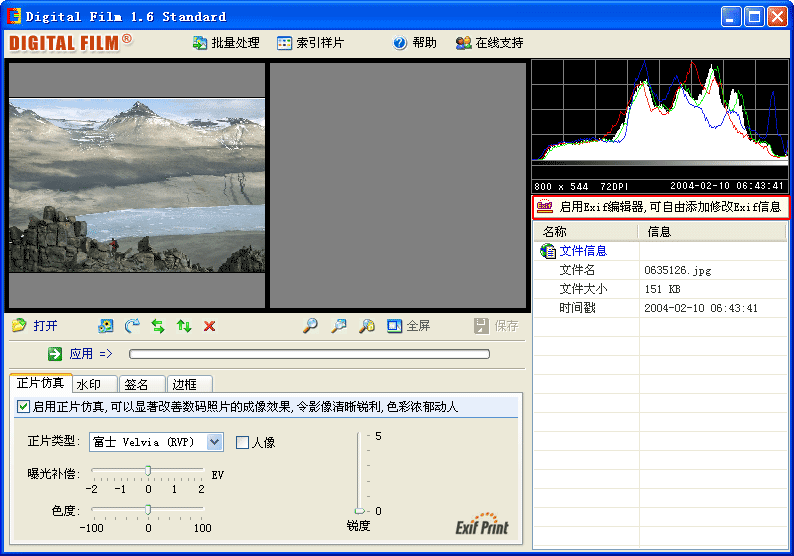Enable the 人像 portrait checkbox
The height and width of the screenshot is (556, 794).
pos(243,443)
